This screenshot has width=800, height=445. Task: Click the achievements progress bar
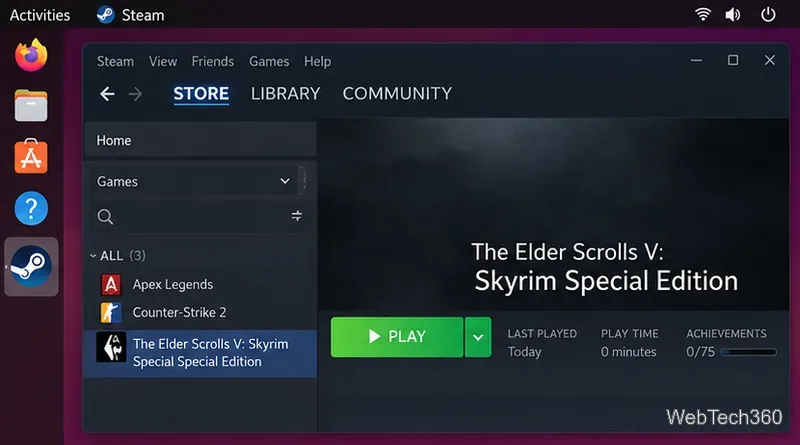(748, 352)
